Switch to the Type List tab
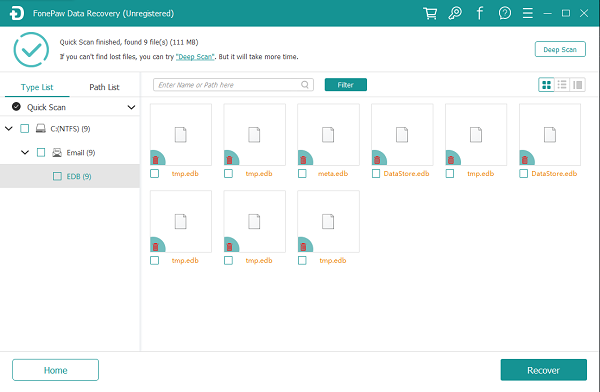The width and height of the screenshot is (600, 392). click(x=37, y=87)
